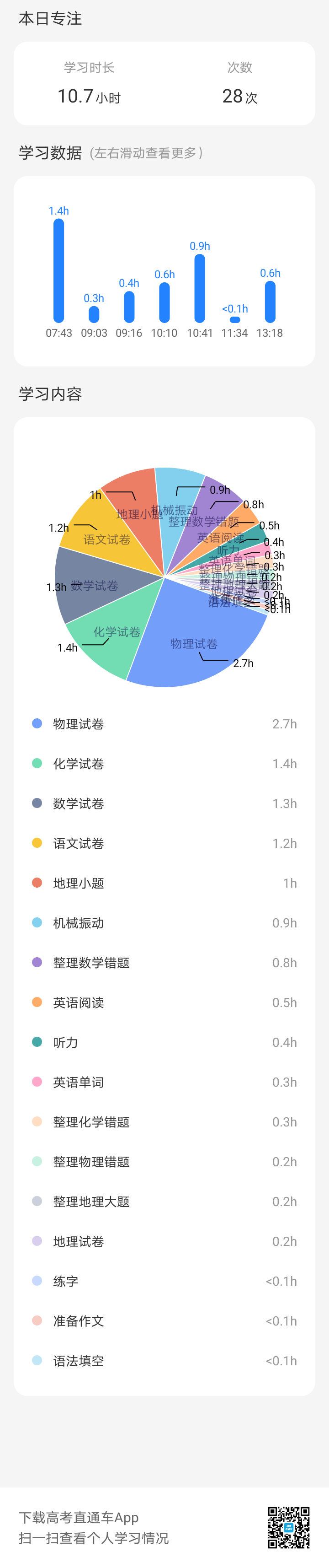Click the QR code image
The image size is (329, 1568).
289,1527
